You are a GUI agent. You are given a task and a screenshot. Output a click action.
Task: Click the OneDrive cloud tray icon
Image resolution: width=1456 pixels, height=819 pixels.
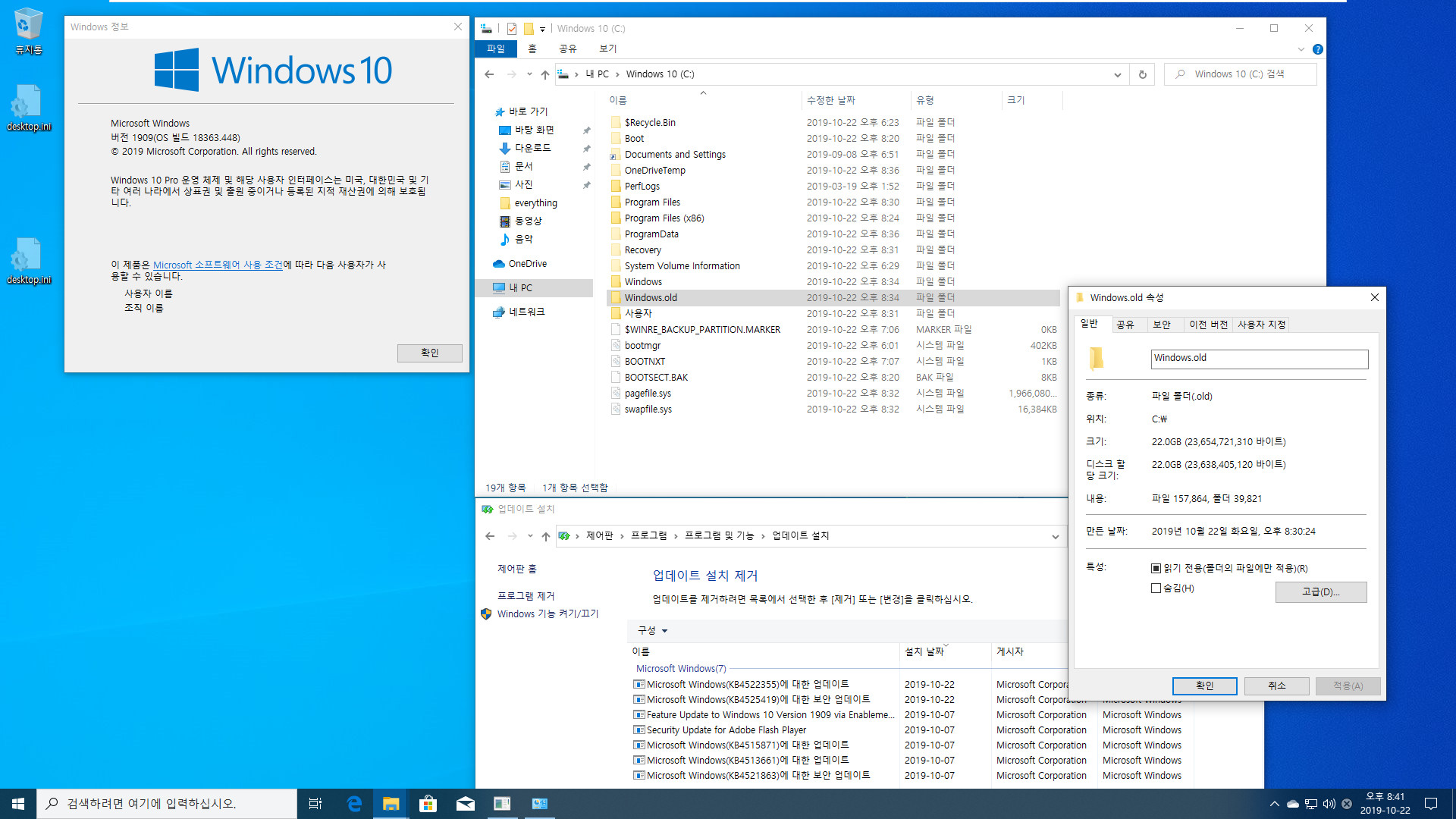[x=1292, y=804]
